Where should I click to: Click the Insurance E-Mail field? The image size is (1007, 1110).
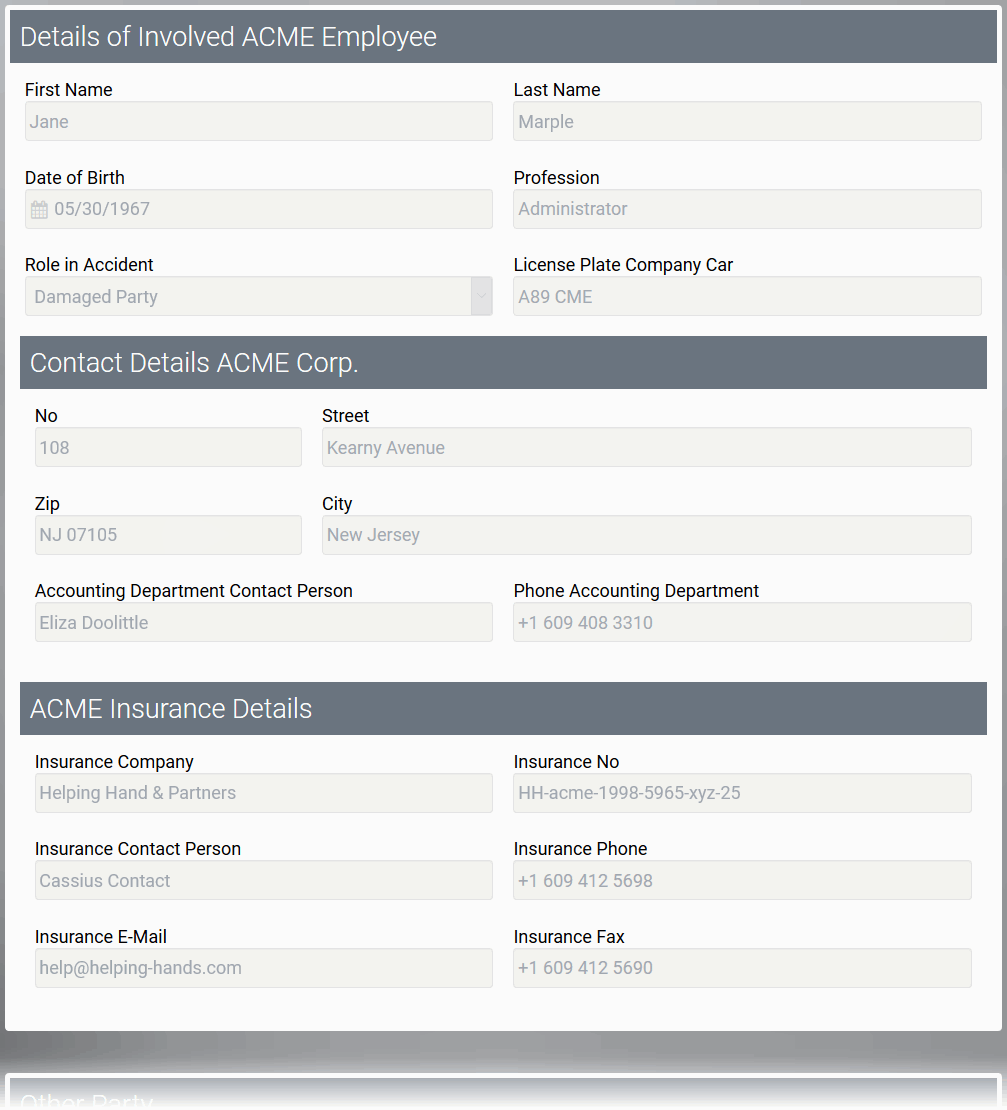tap(263, 968)
